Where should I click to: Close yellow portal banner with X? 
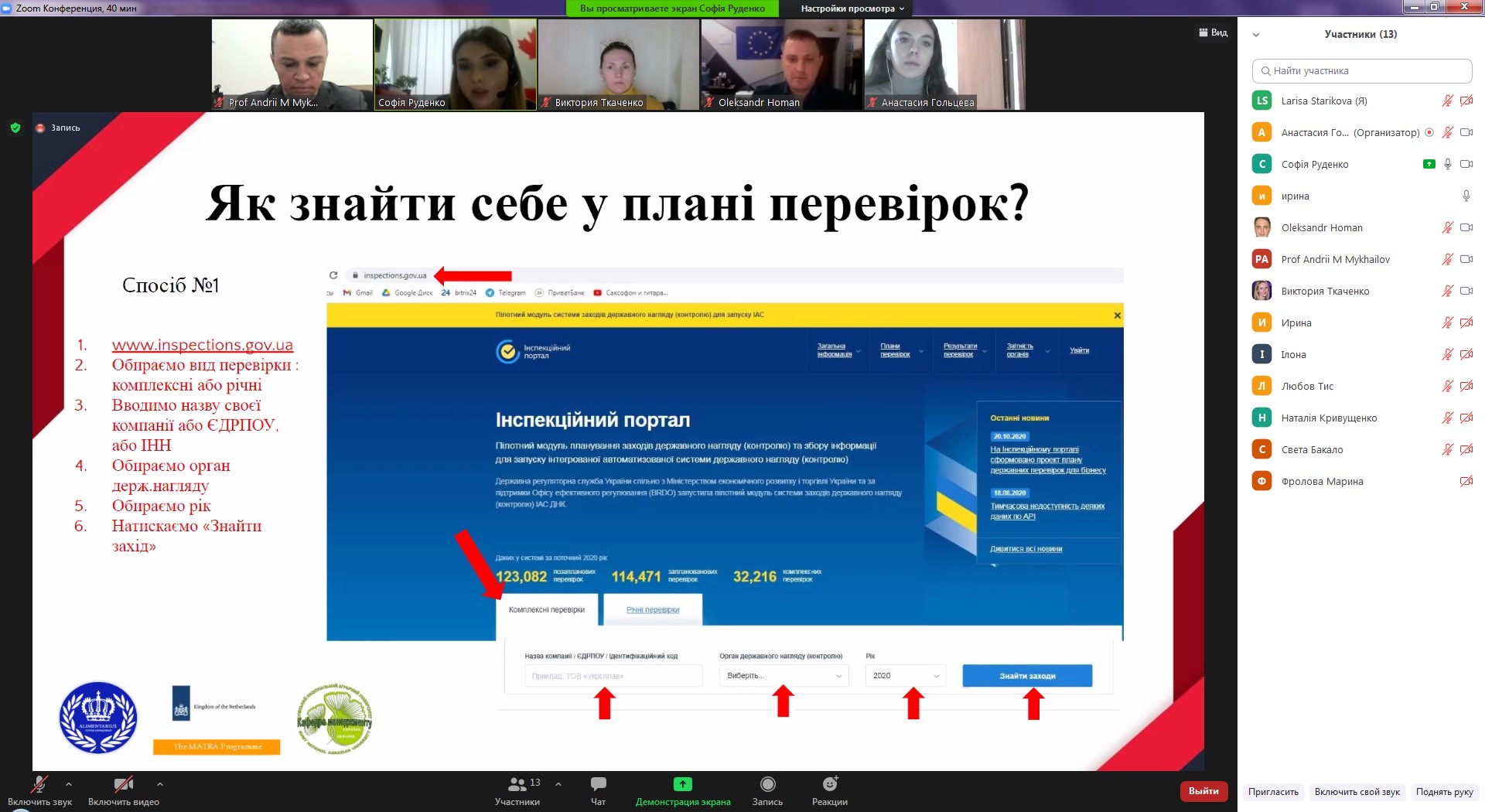tap(1117, 316)
